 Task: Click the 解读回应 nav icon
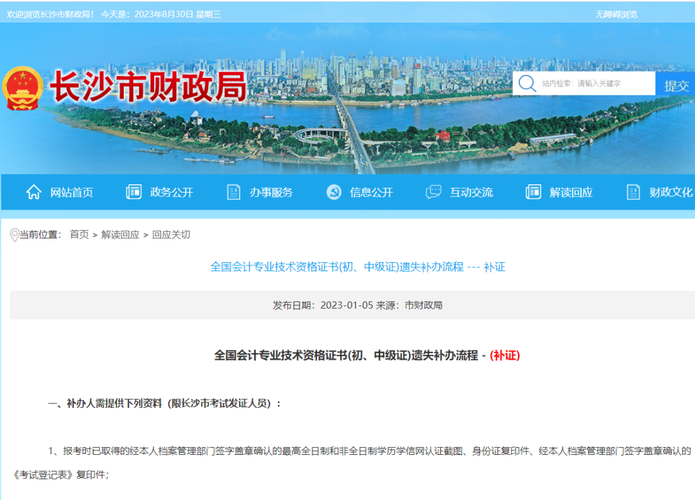(x=534, y=192)
